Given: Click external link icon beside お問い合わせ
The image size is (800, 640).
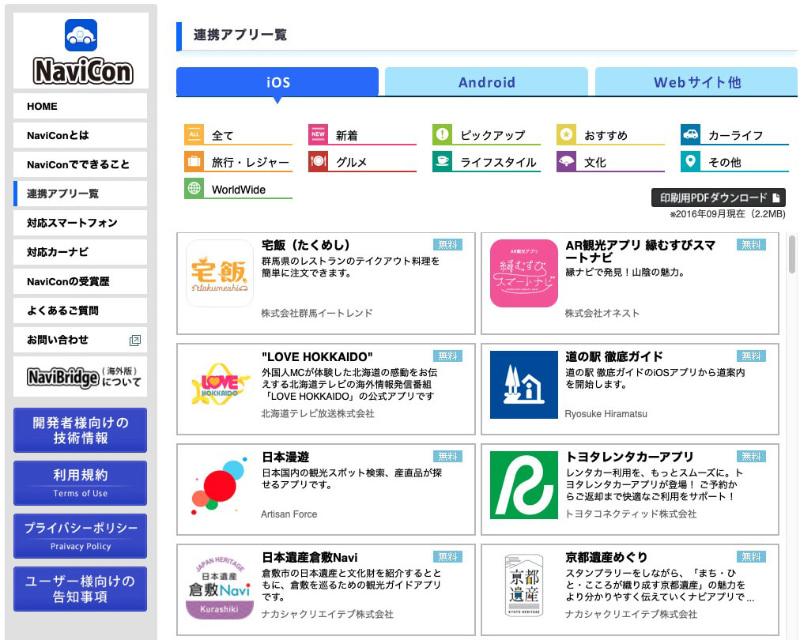Looking at the screenshot, I should (135, 340).
